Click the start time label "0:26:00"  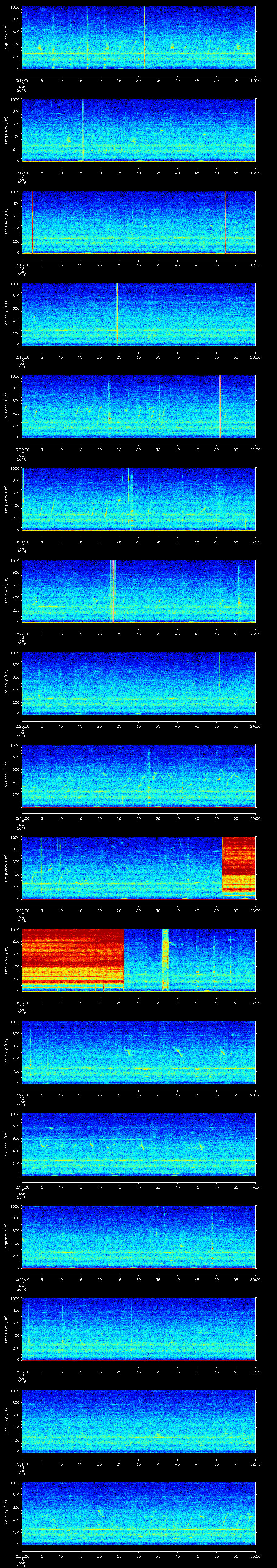pyautogui.click(x=22, y=1003)
